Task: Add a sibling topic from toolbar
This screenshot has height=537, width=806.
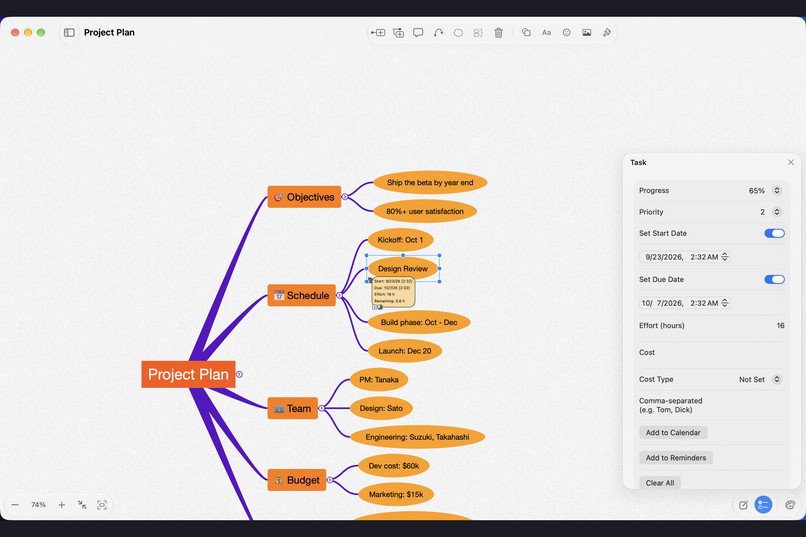Action: tap(398, 32)
